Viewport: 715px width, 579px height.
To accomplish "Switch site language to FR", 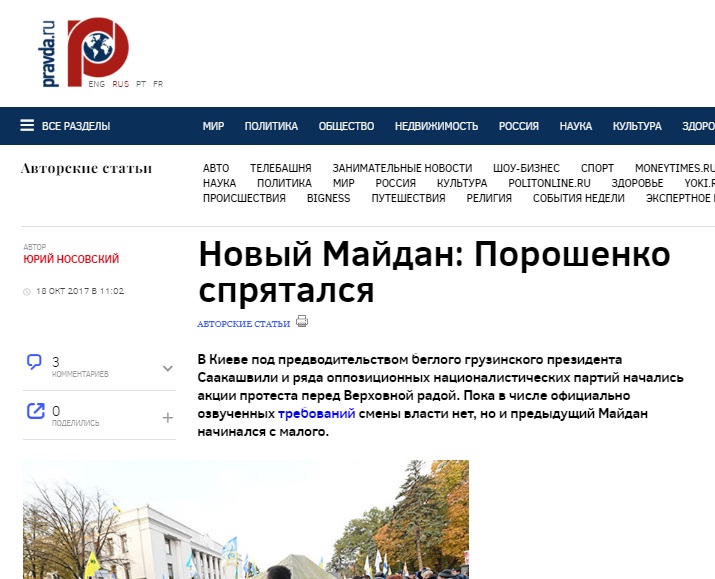I will click(158, 84).
